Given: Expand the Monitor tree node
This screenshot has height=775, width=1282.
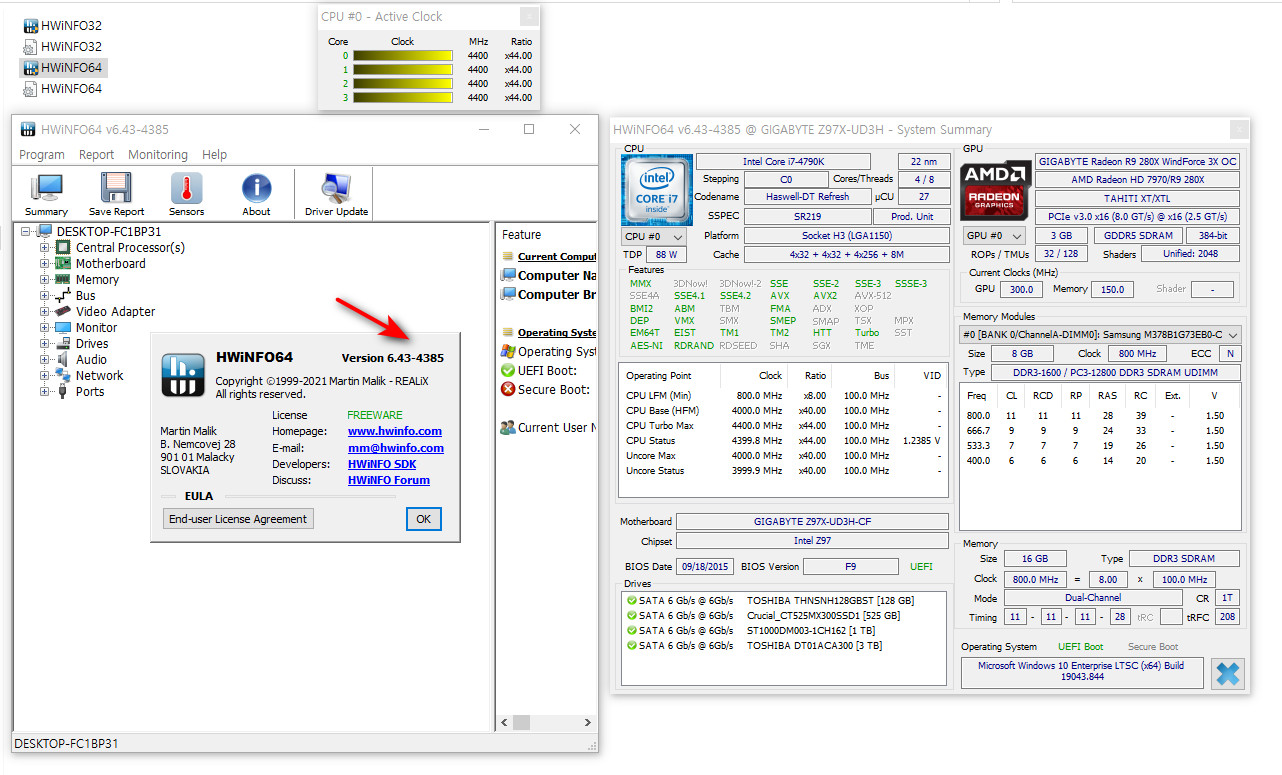Looking at the screenshot, I should pyautogui.click(x=44, y=327).
